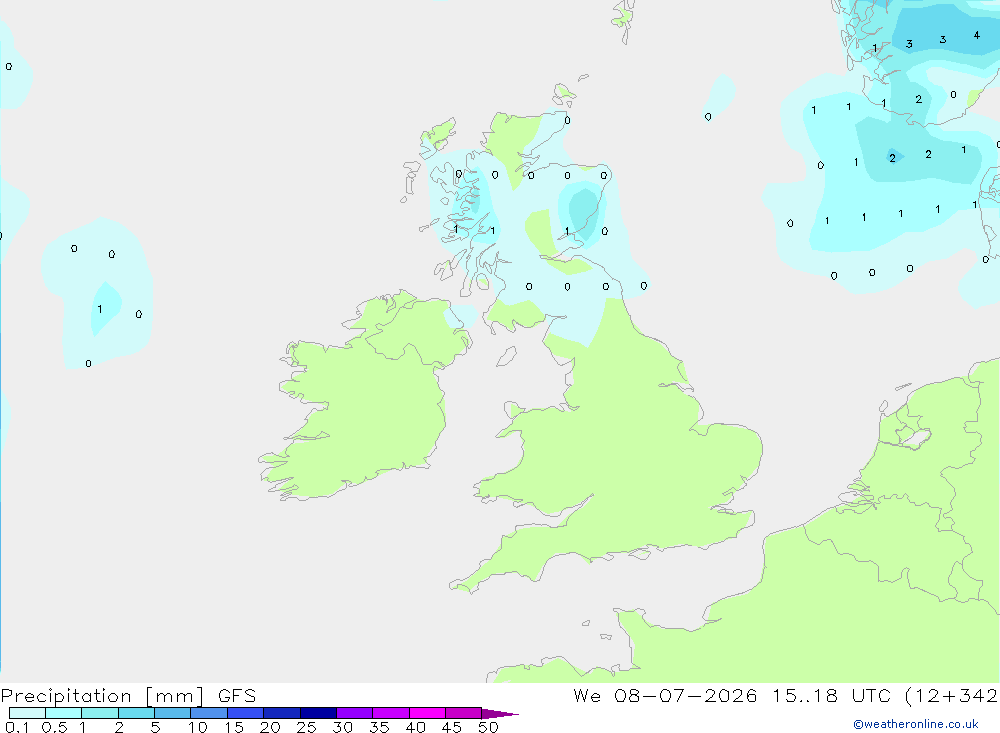Choose the 1–2 mm legend swatch
This screenshot has height=733, width=1000.
100,713
